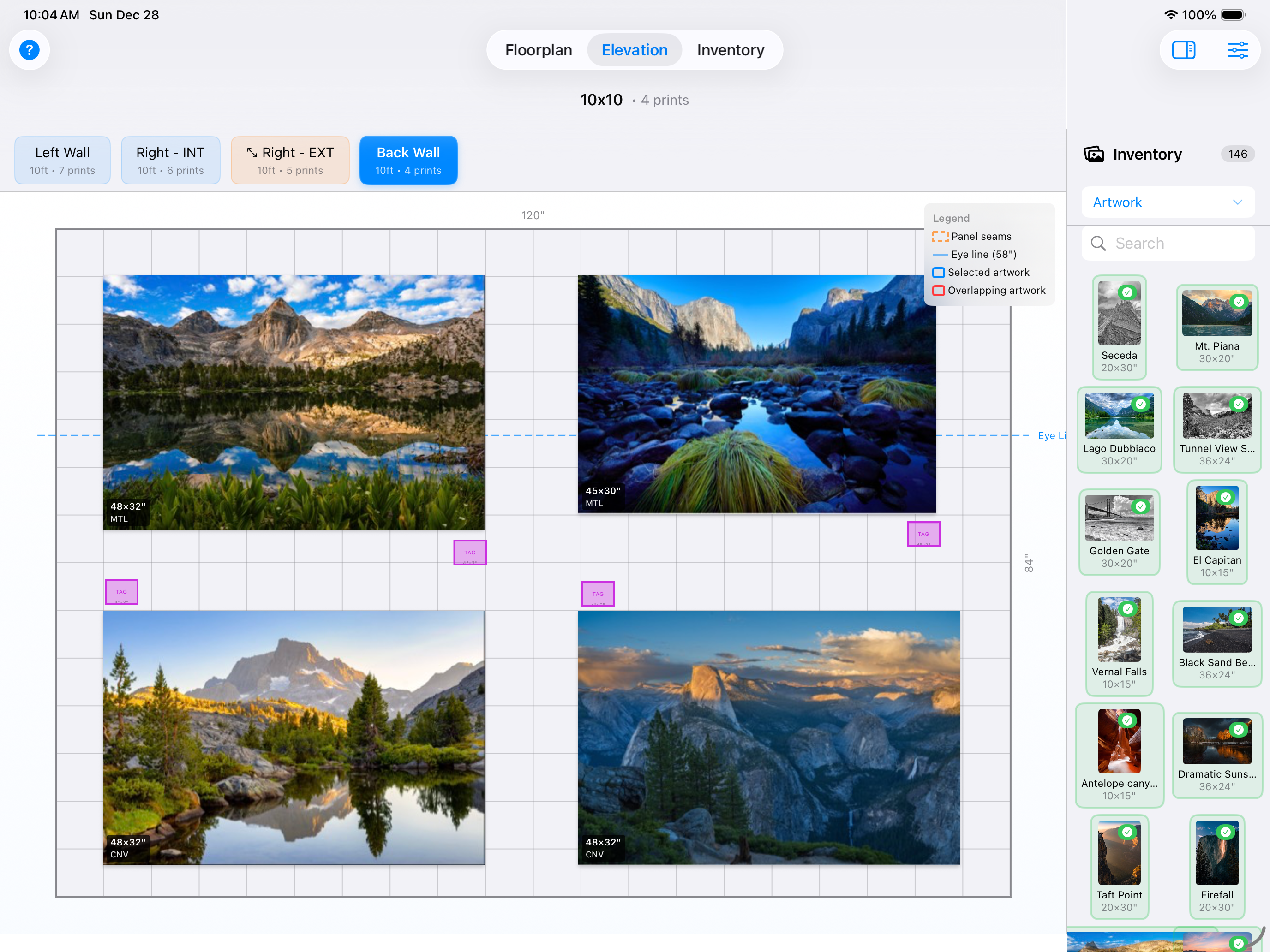The height and width of the screenshot is (952, 1270).
Task: Open the help question mark button
Action: 29,50
